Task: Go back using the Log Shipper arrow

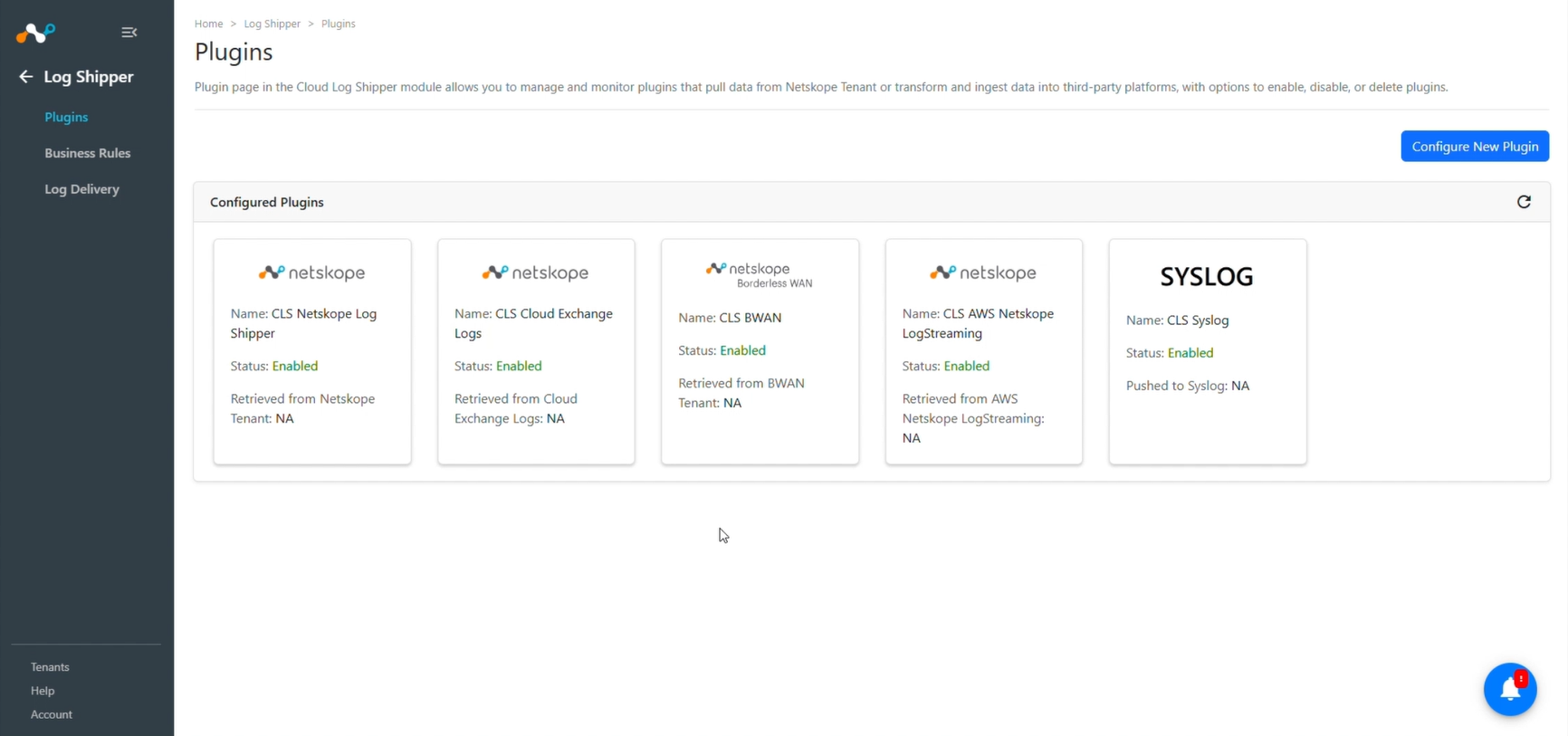Action: click(x=25, y=77)
